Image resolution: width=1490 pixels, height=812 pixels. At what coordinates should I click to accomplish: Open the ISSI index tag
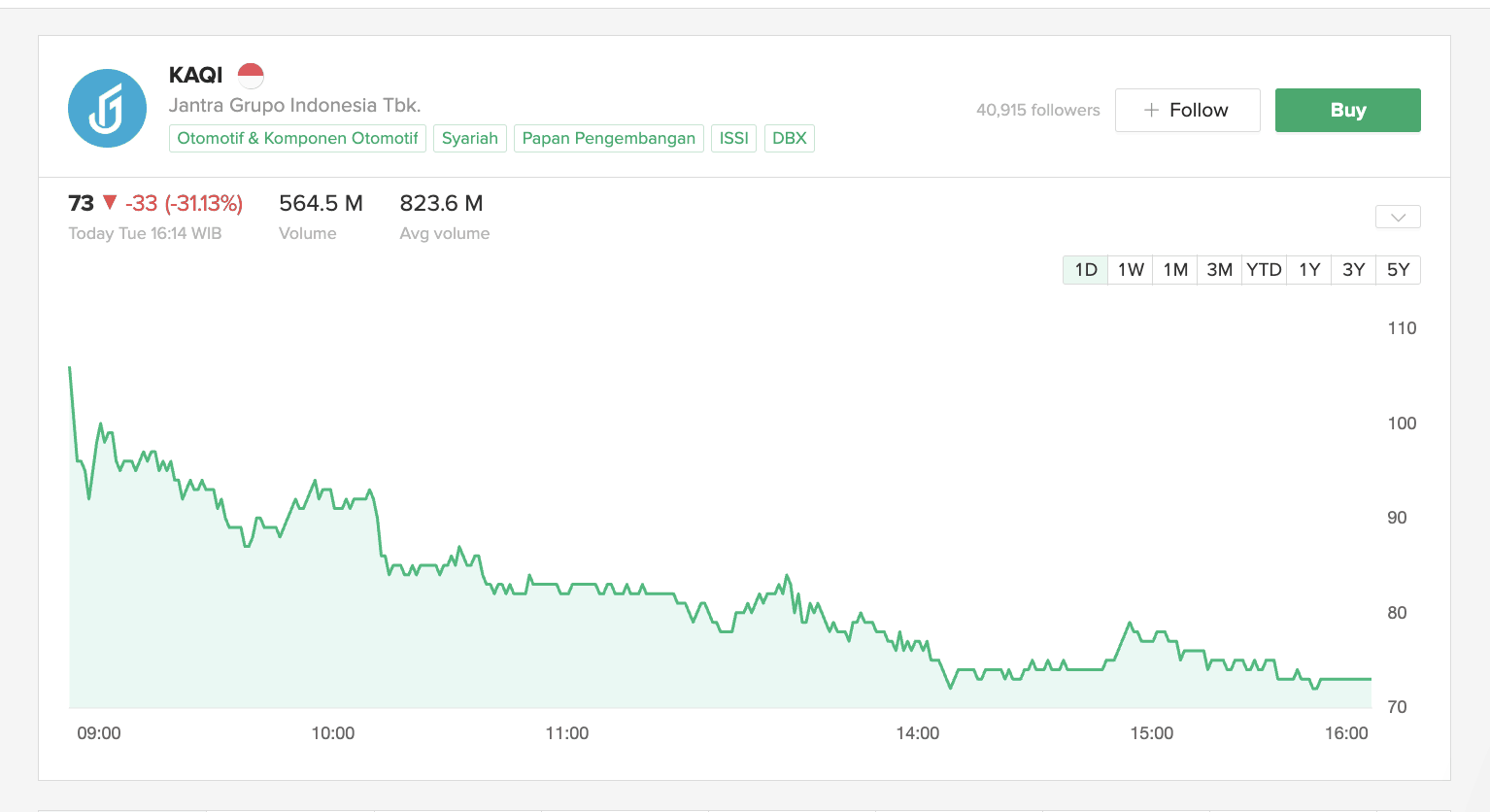pos(734,138)
